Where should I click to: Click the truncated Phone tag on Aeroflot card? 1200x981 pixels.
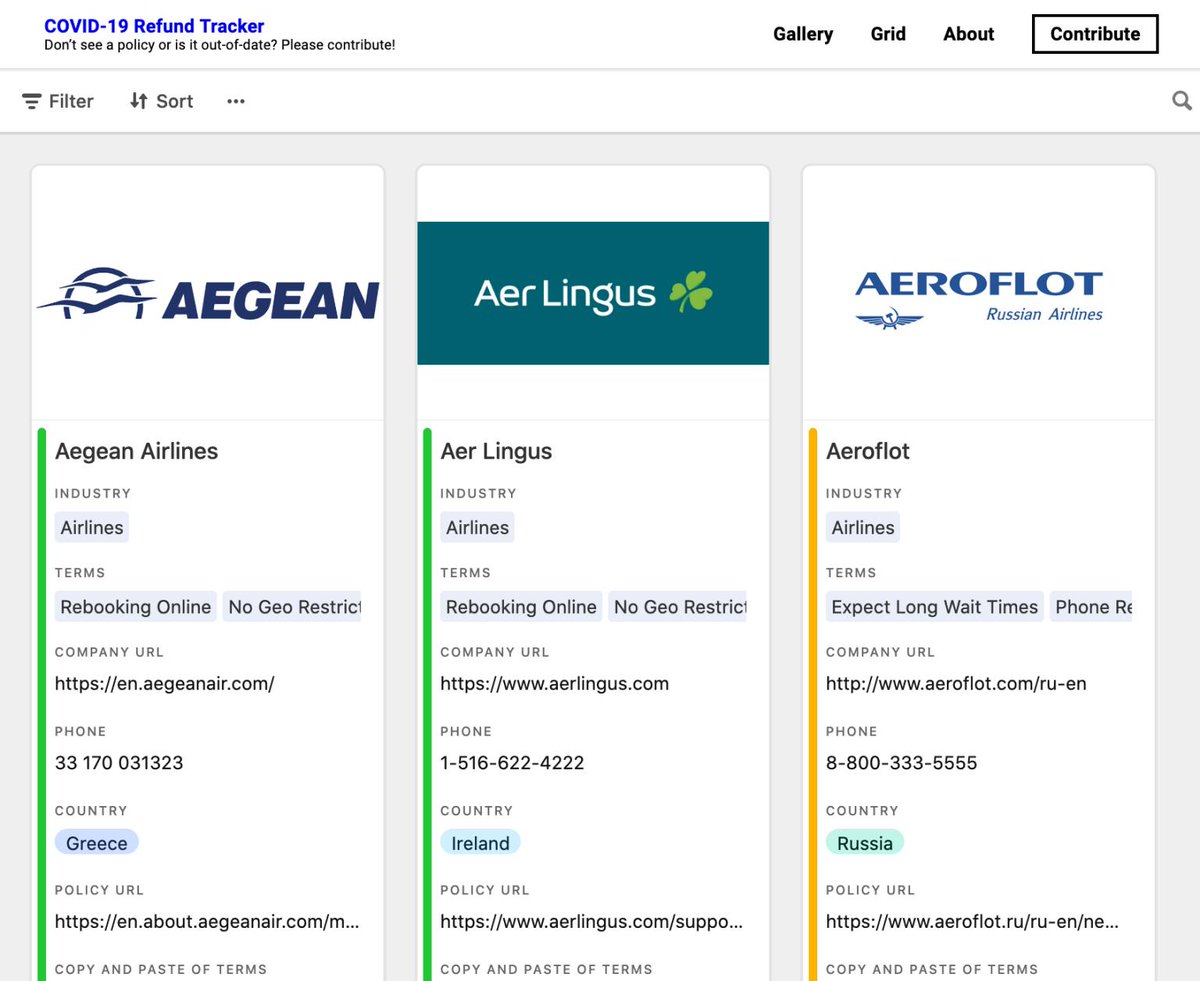coord(1091,607)
